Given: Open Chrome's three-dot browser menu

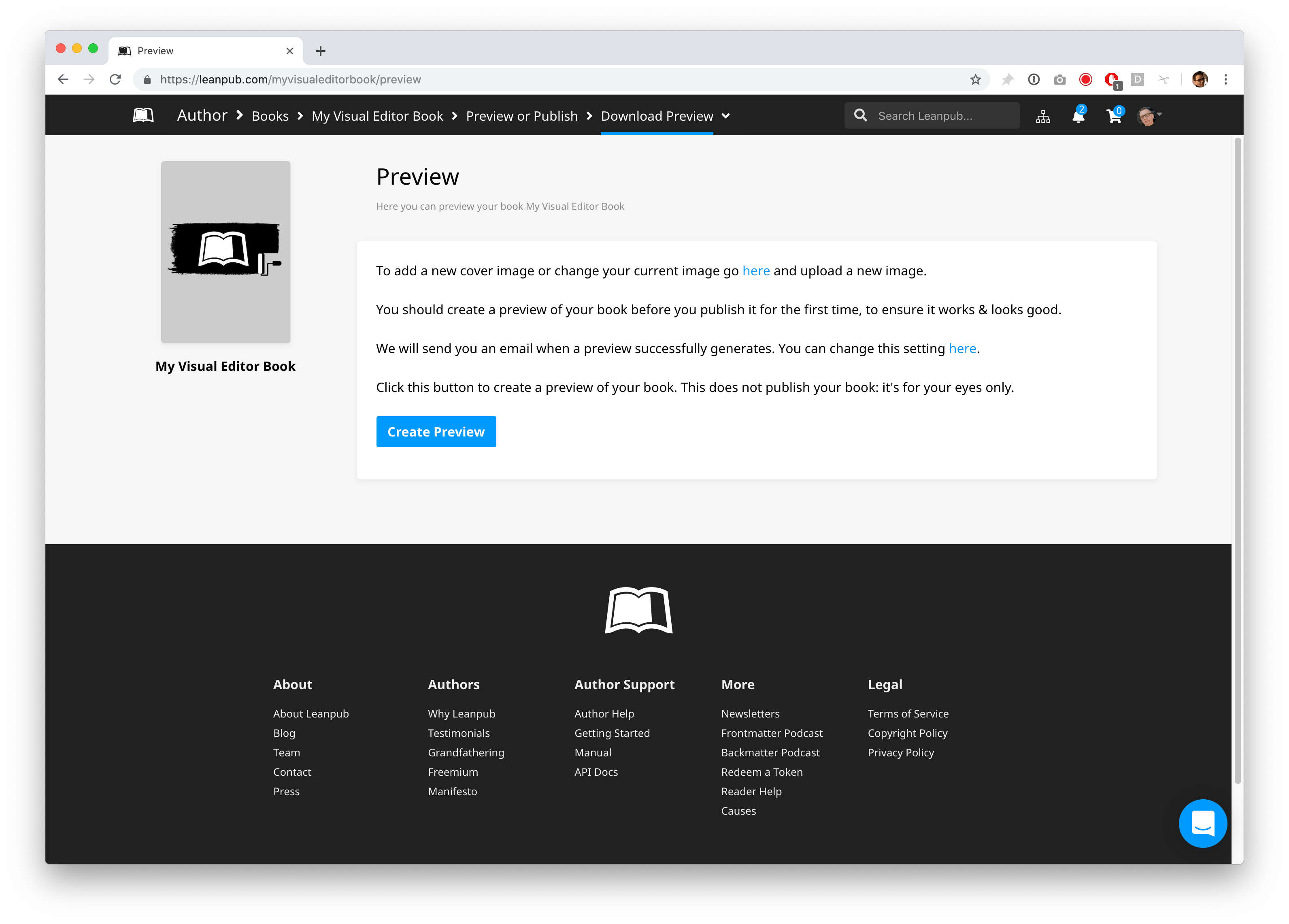Looking at the screenshot, I should [1225, 80].
